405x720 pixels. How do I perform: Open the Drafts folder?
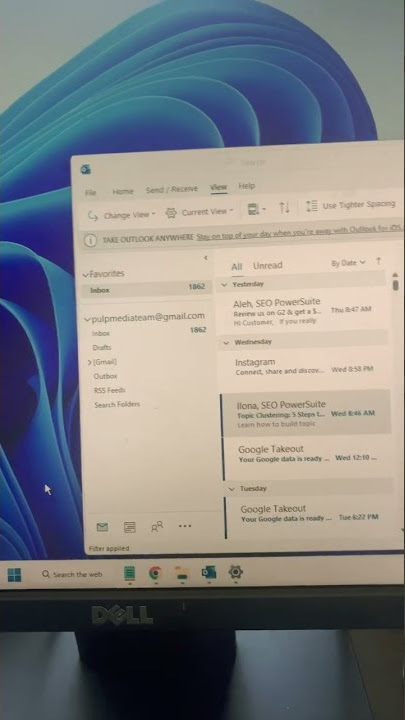[x=102, y=348]
